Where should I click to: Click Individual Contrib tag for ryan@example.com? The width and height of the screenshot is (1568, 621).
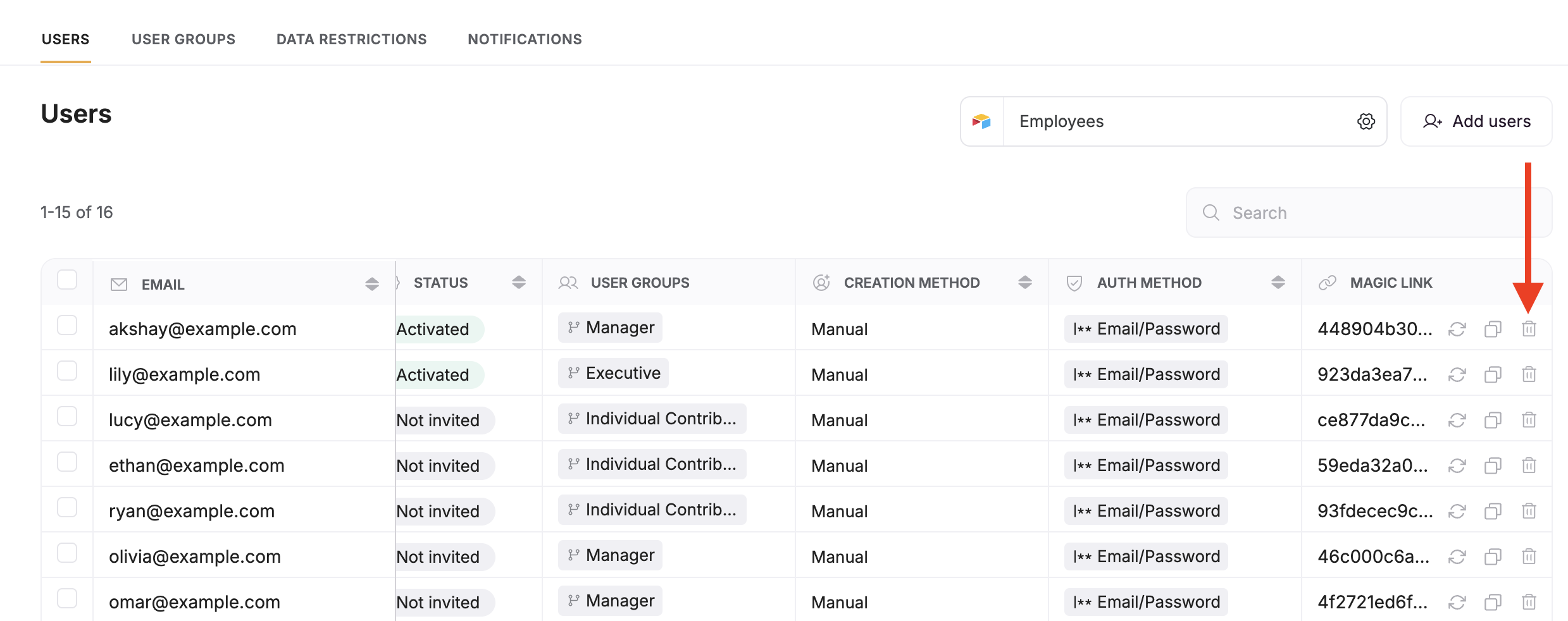coord(652,510)
